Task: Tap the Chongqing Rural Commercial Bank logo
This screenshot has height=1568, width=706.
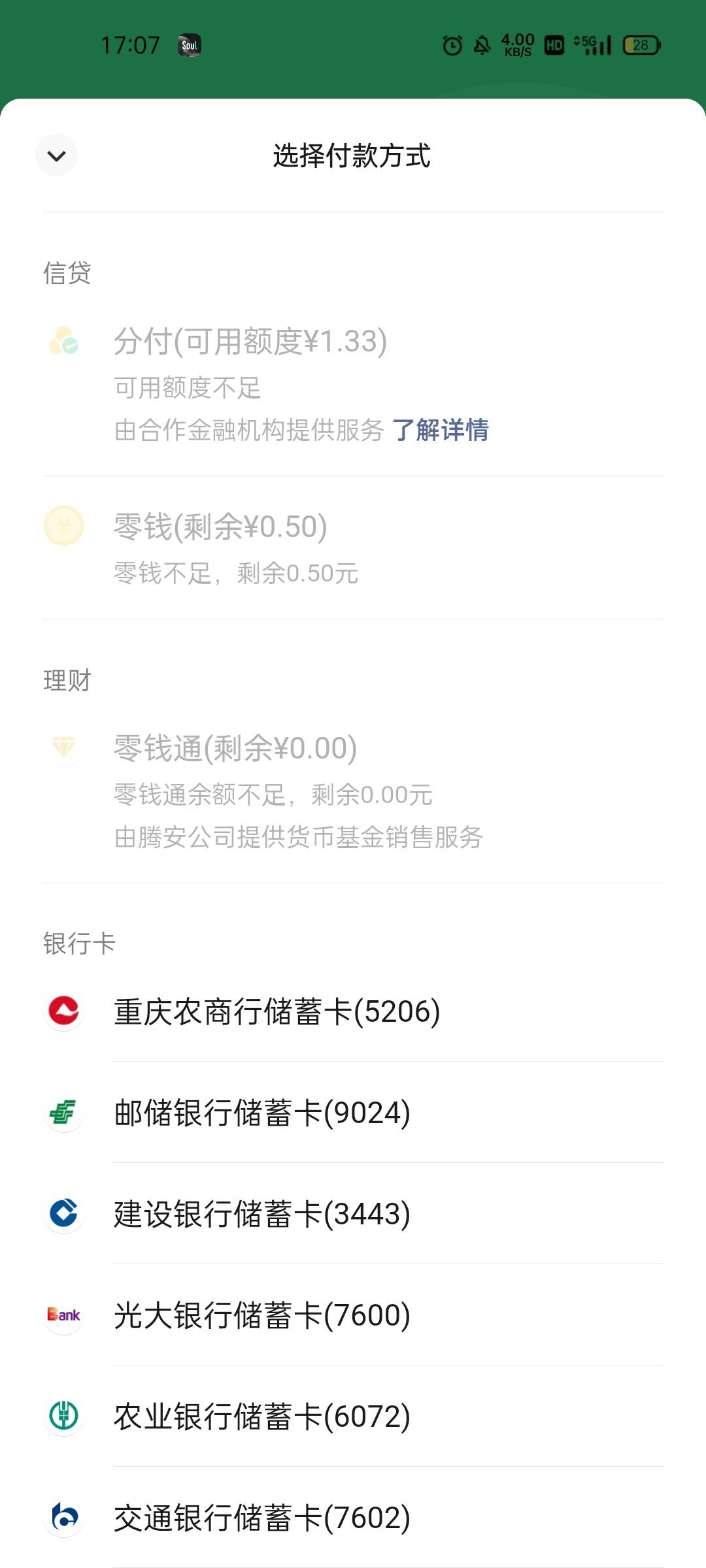Action: coord(63,1011)
